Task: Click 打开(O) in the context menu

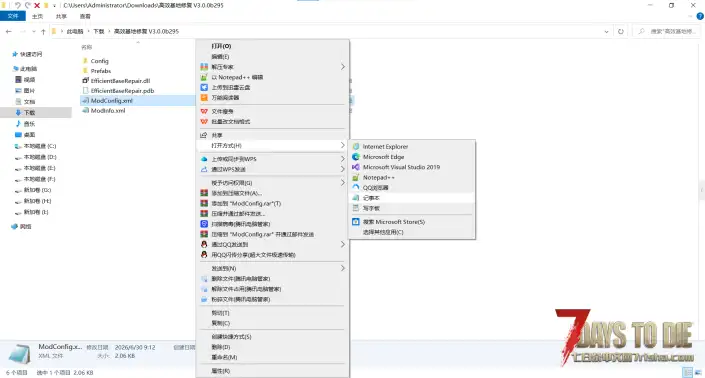Action: coord(272,46)
